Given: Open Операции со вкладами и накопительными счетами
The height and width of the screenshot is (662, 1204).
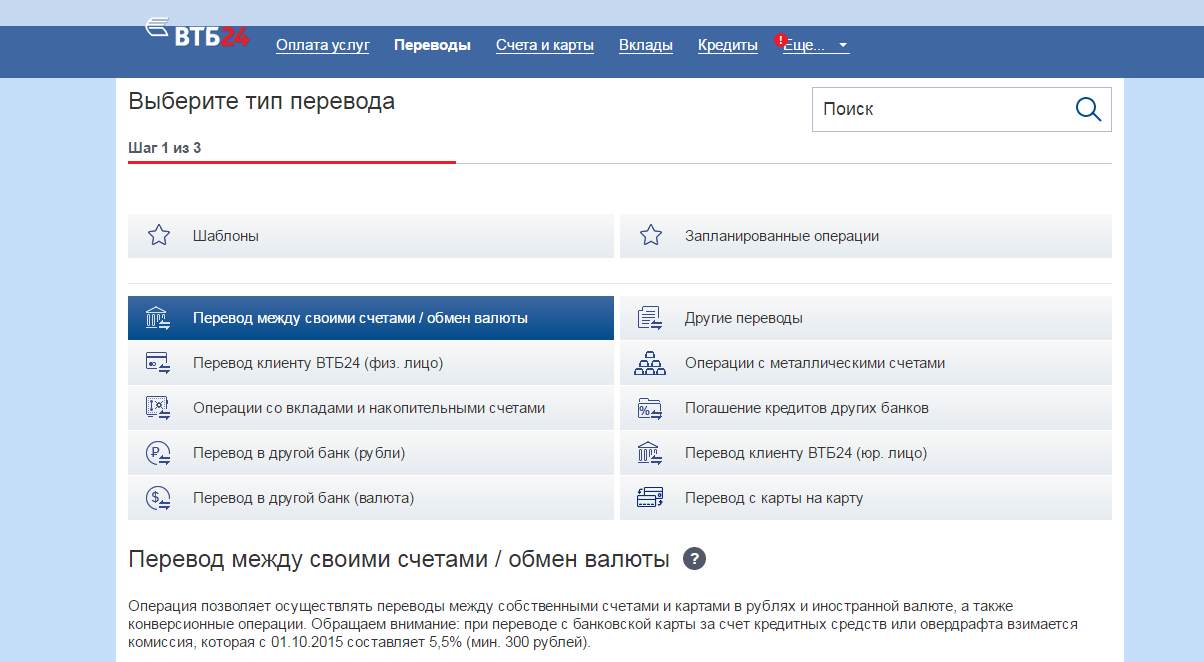Looking at the screenshot, I should [369, 408].
